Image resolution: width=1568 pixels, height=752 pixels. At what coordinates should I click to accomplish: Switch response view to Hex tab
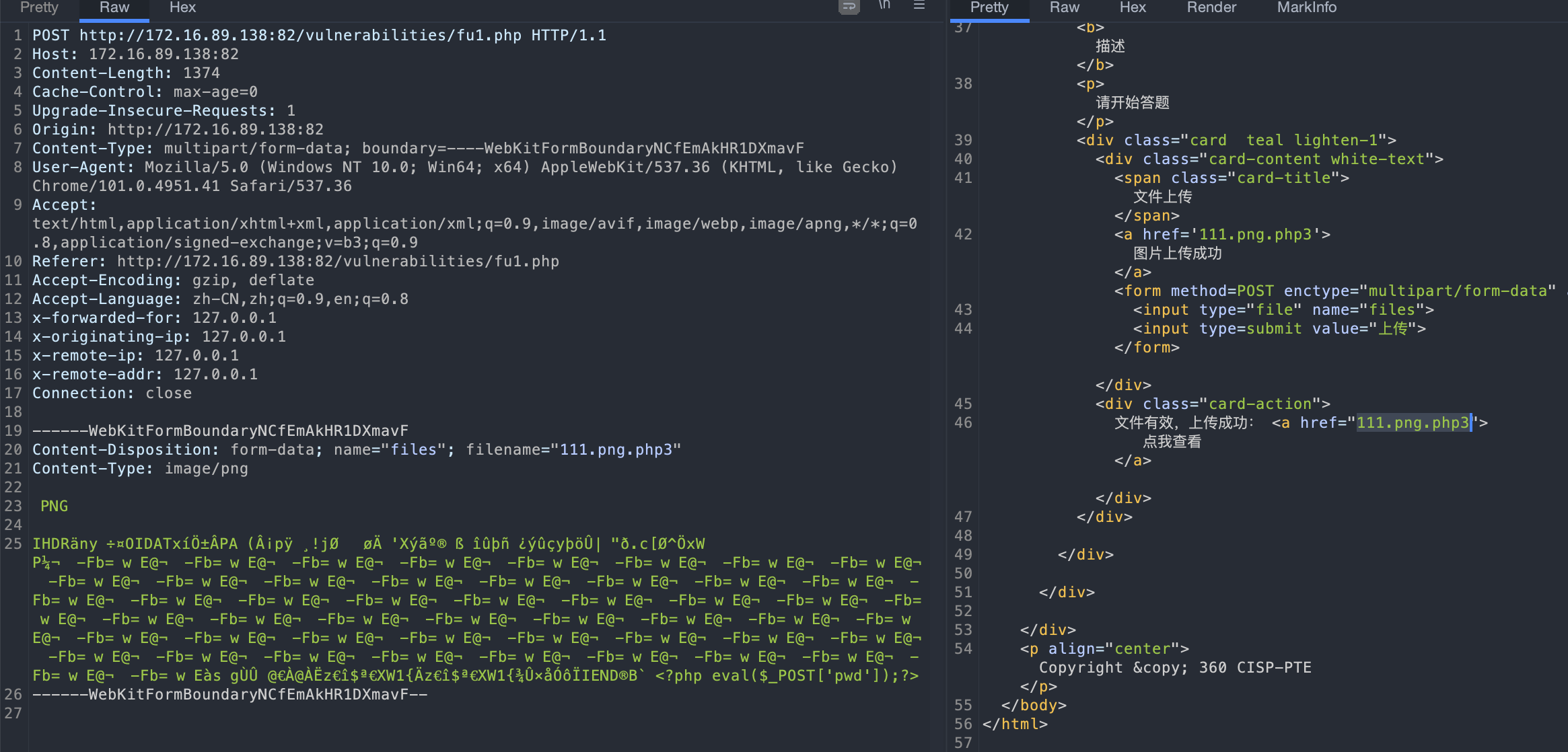[1132, 7]
